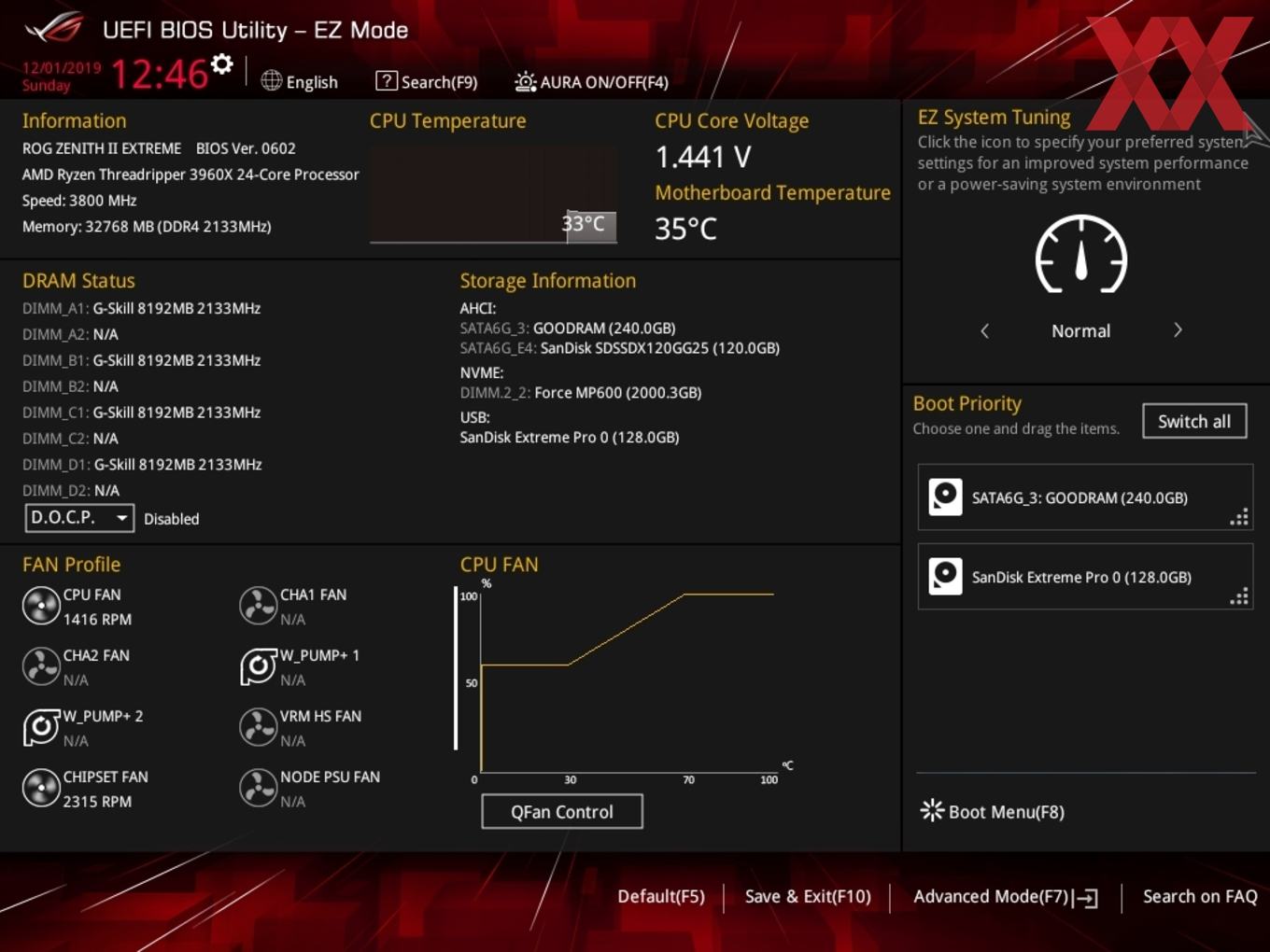This screenshot has height=952, width=1270.
Task: Click the left arrow beside Normal
Action: point(984,330)
